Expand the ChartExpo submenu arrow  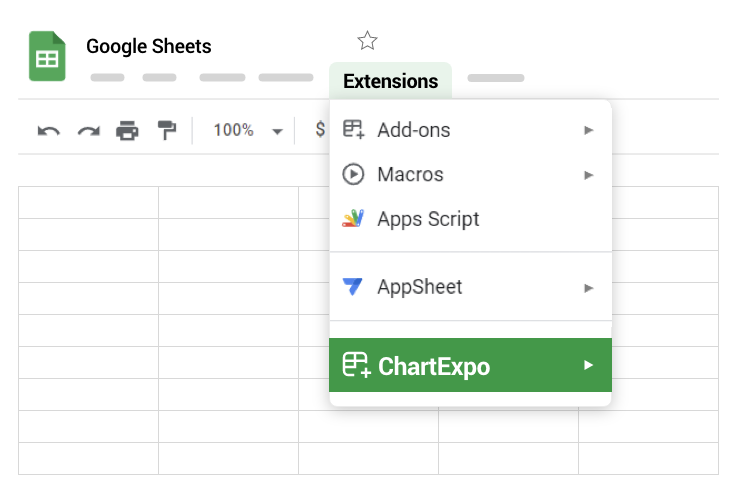pyautogui.click(x=589, y=365)
